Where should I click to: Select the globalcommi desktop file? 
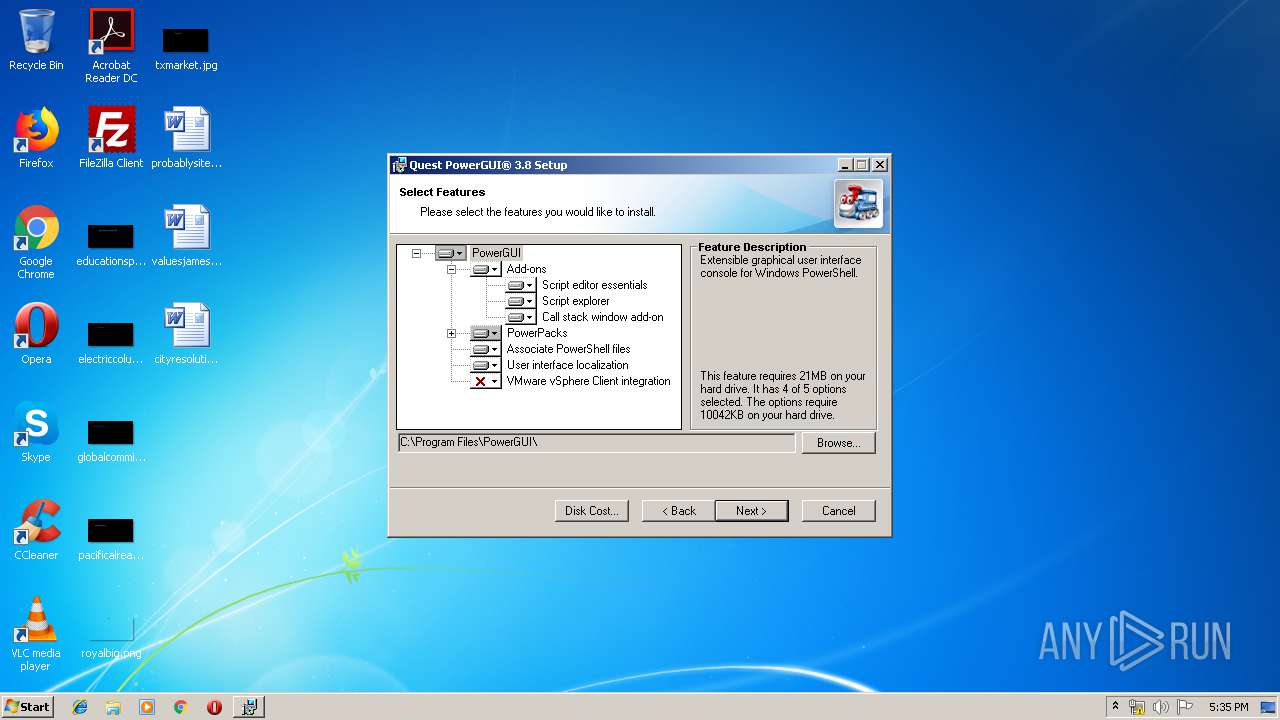111,441
